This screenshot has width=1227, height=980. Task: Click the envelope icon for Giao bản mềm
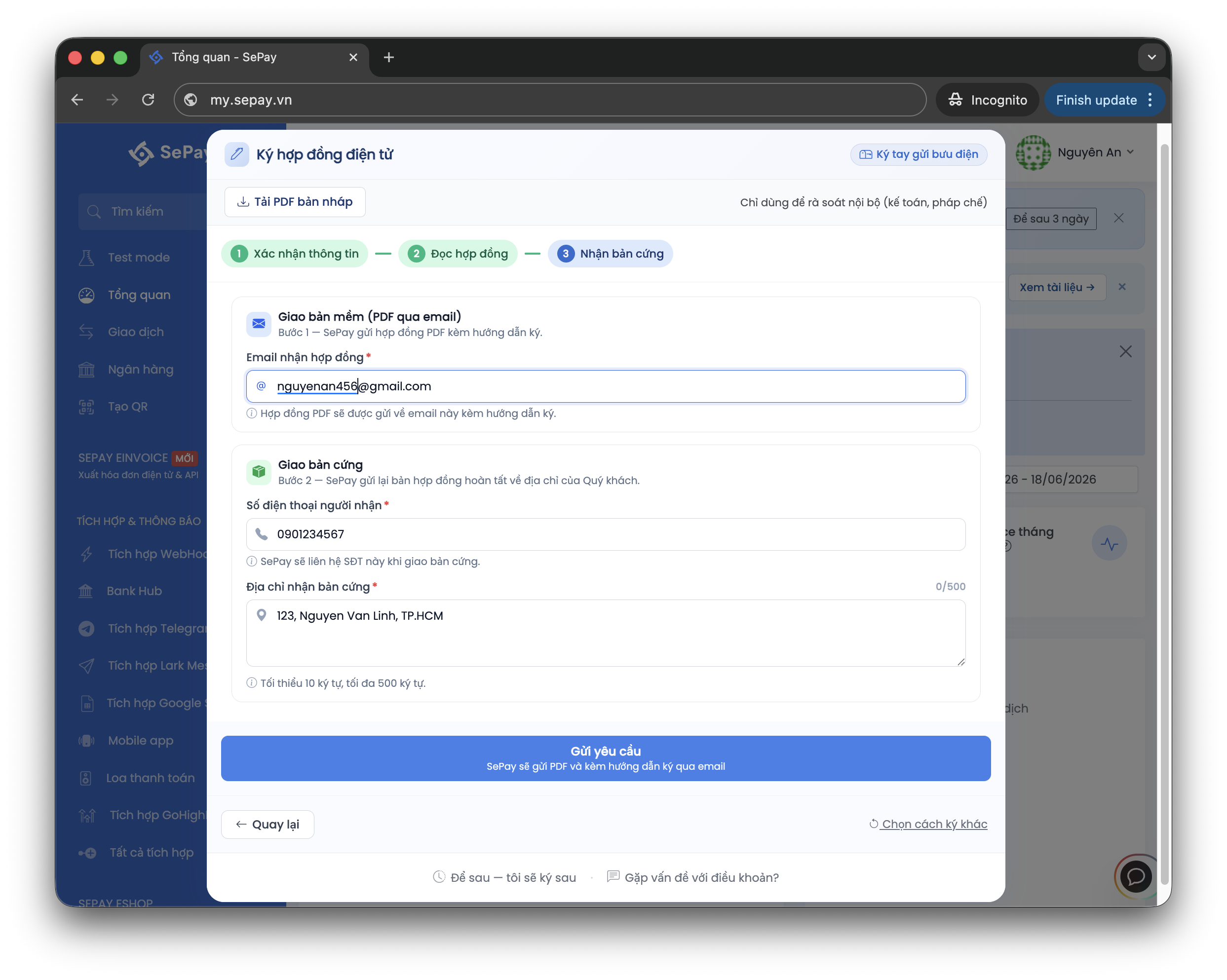click(x=258, y=323)
